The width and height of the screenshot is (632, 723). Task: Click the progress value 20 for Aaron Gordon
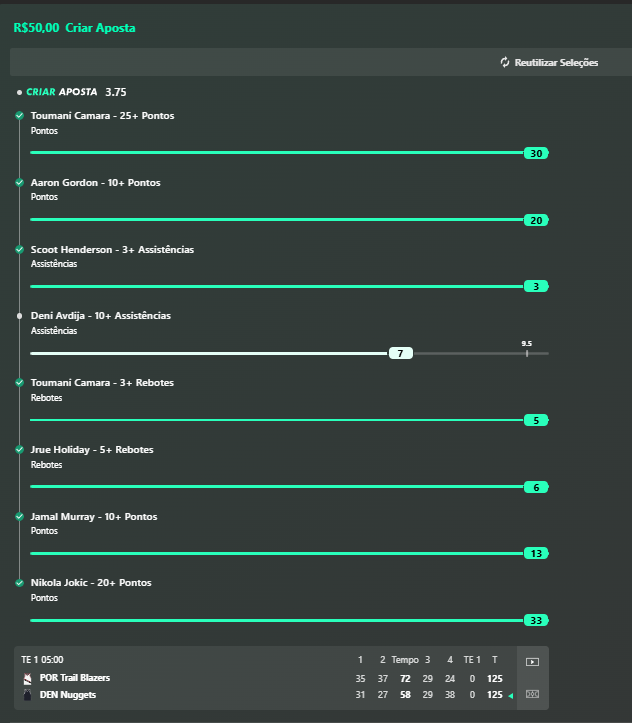tap(536, 220)
